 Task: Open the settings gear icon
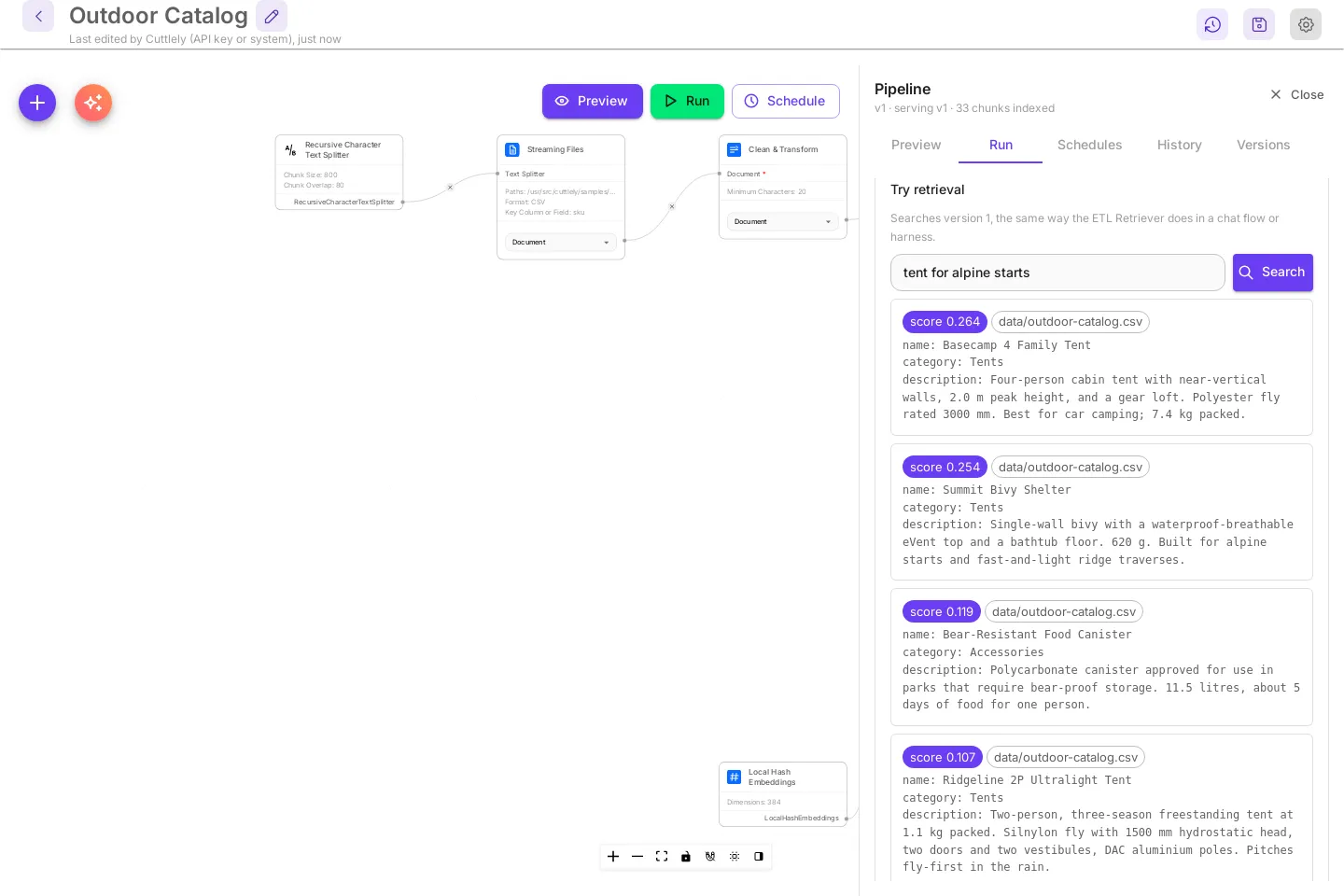pos(1306,24)
